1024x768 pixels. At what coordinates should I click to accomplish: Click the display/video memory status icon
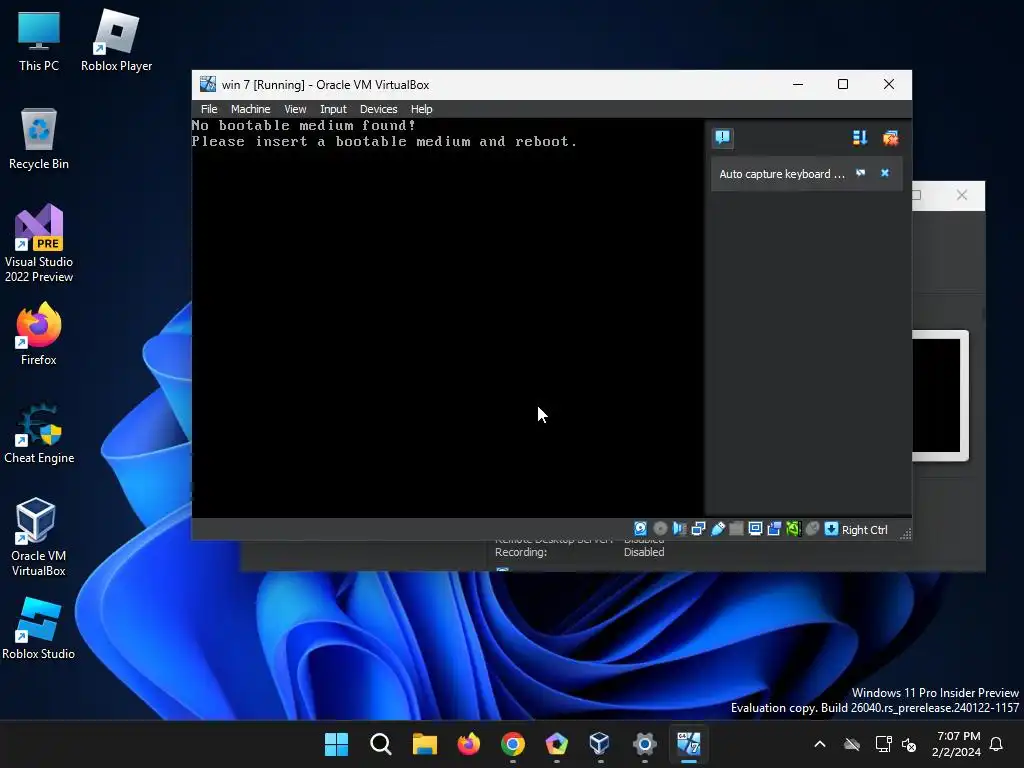(755, 528)
